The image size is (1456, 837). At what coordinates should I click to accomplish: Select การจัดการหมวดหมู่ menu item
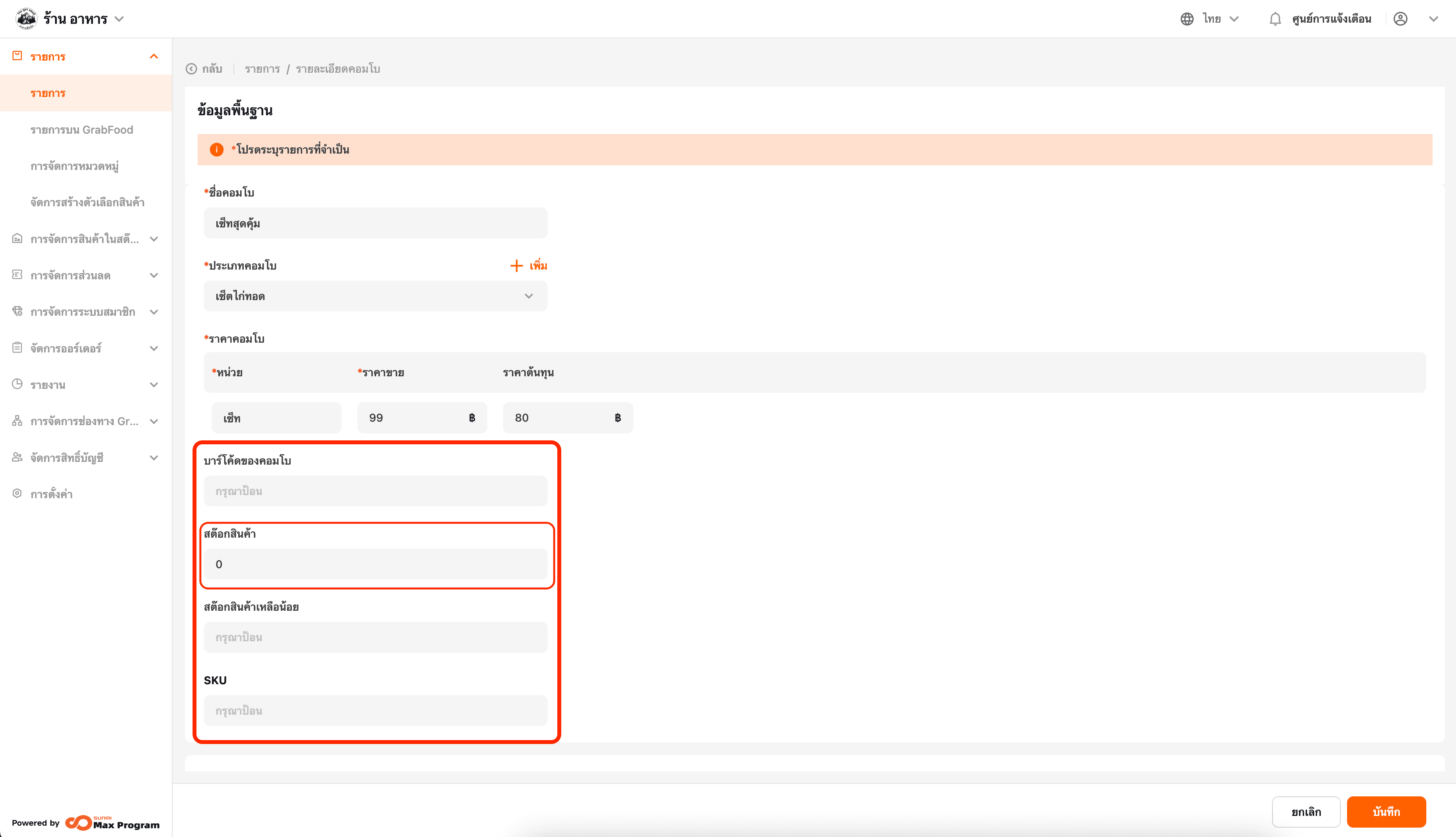[x=75, y=166]
